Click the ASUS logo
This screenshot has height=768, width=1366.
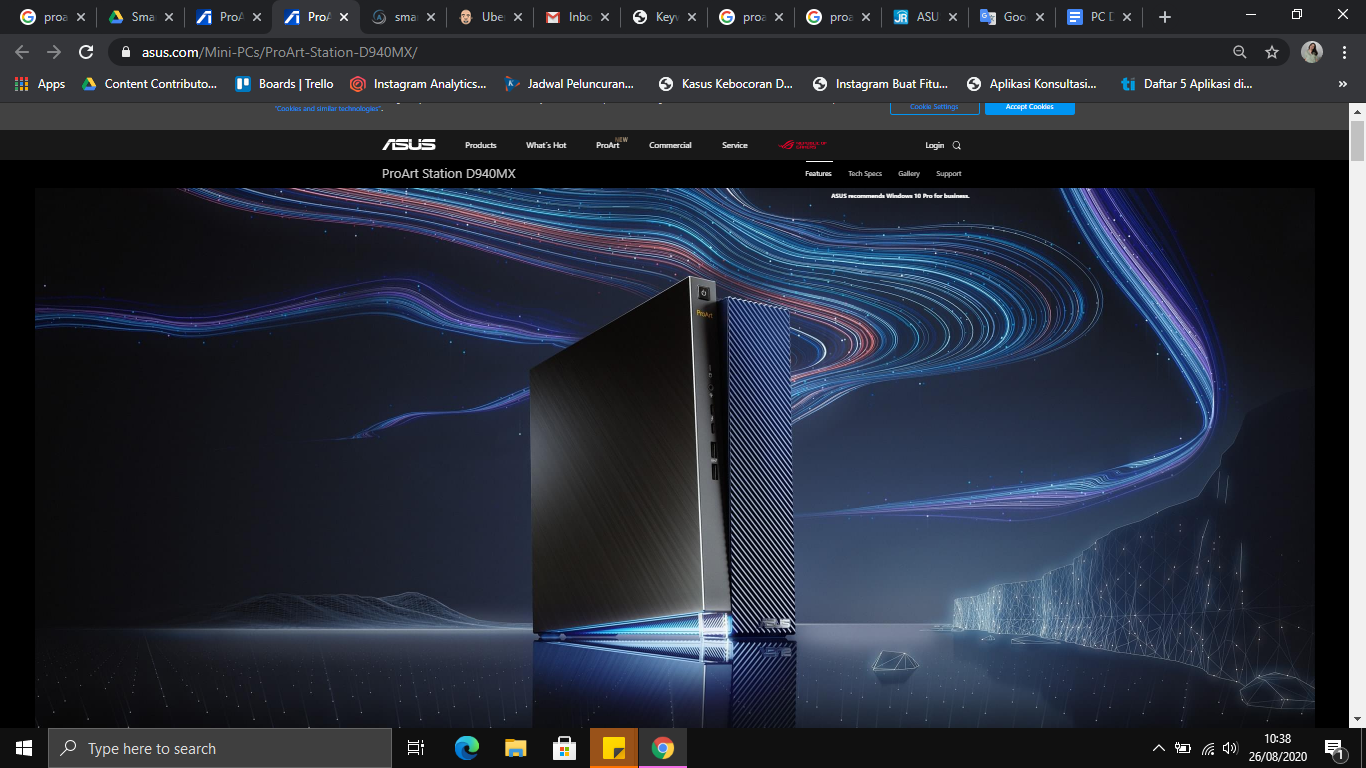[x=409, y=145]
